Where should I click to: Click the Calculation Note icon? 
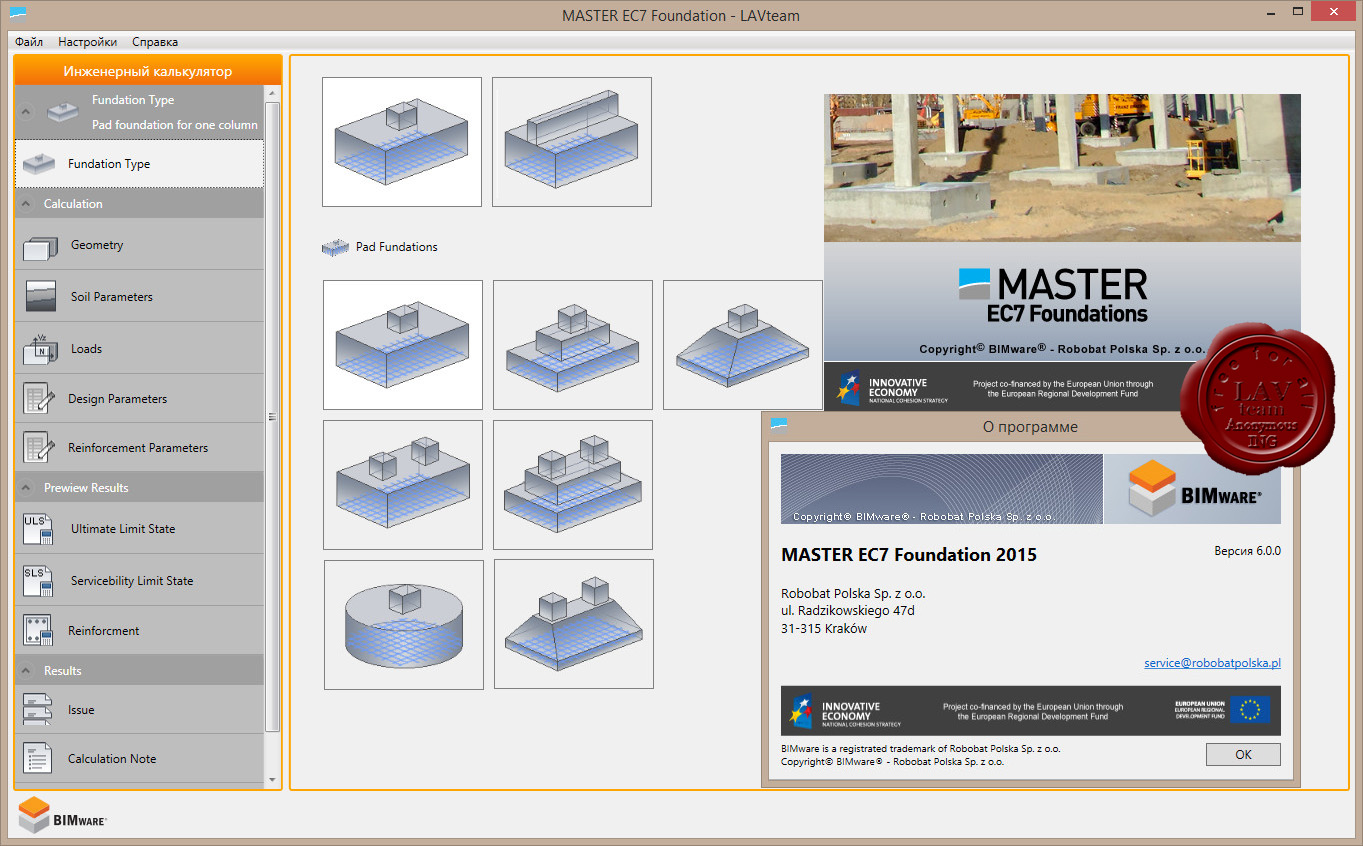38,759
